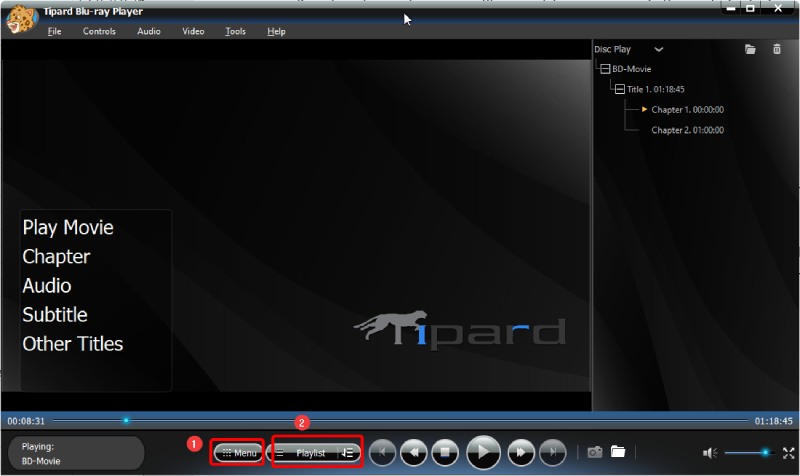Take a snapshot with camera icon

[x=594, y=452]
